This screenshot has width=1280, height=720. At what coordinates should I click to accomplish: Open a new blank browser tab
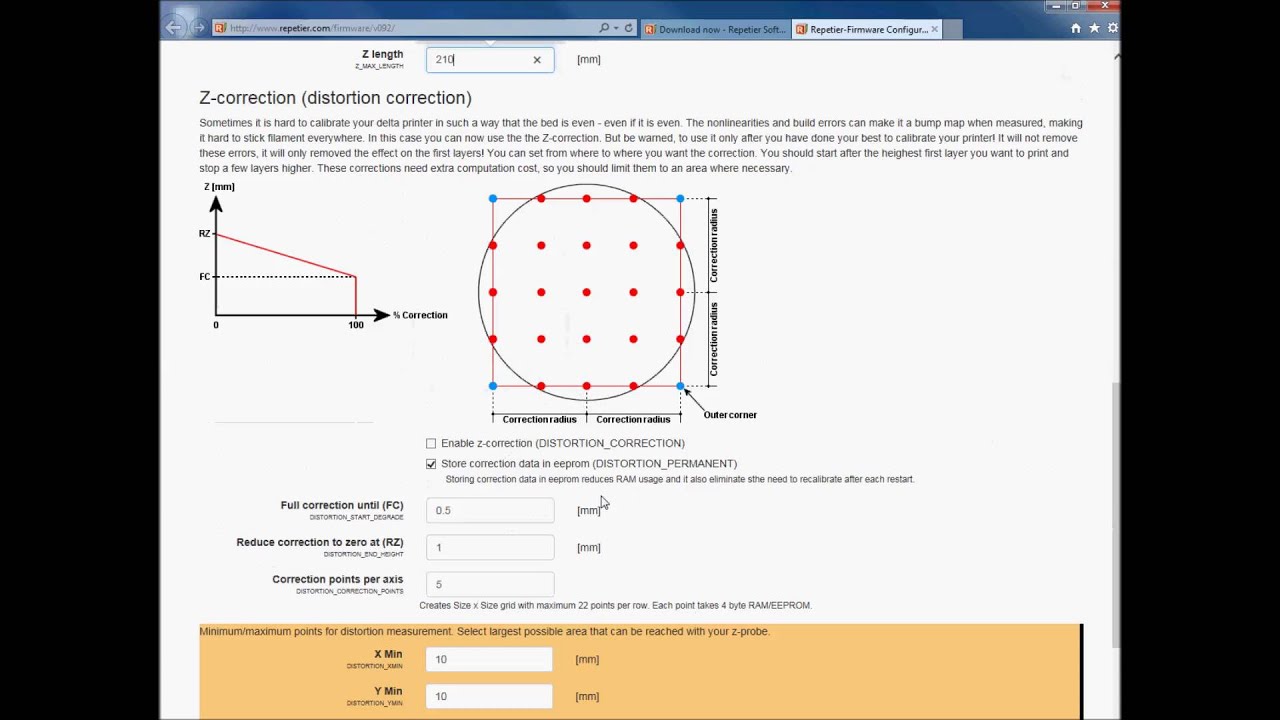click(952, 29)
